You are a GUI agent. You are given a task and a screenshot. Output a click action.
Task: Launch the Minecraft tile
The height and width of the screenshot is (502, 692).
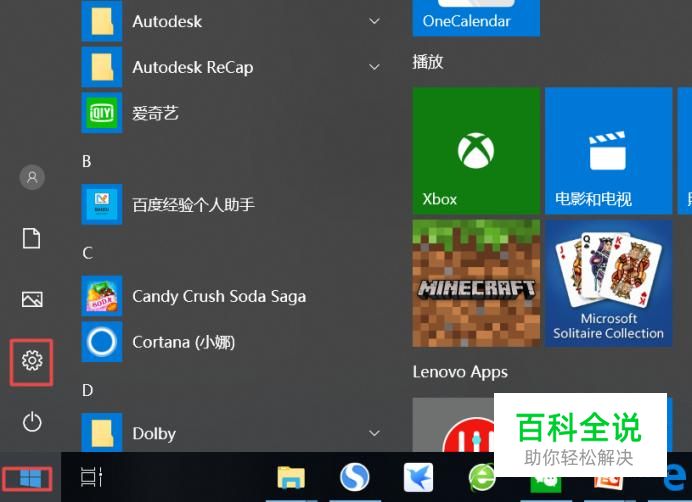click(x=476, y=283)
